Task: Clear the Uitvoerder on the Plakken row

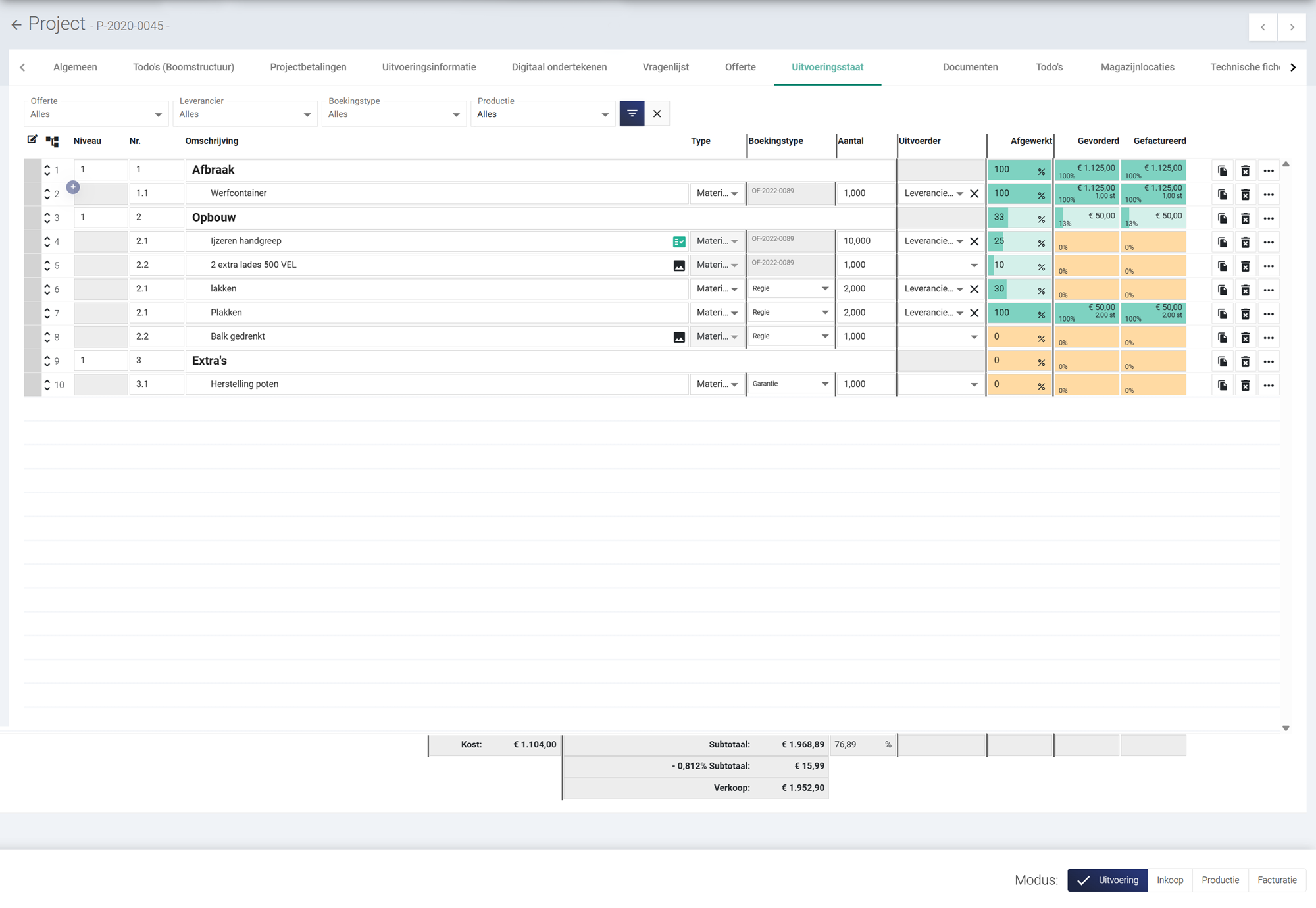Action: (974, 313)
